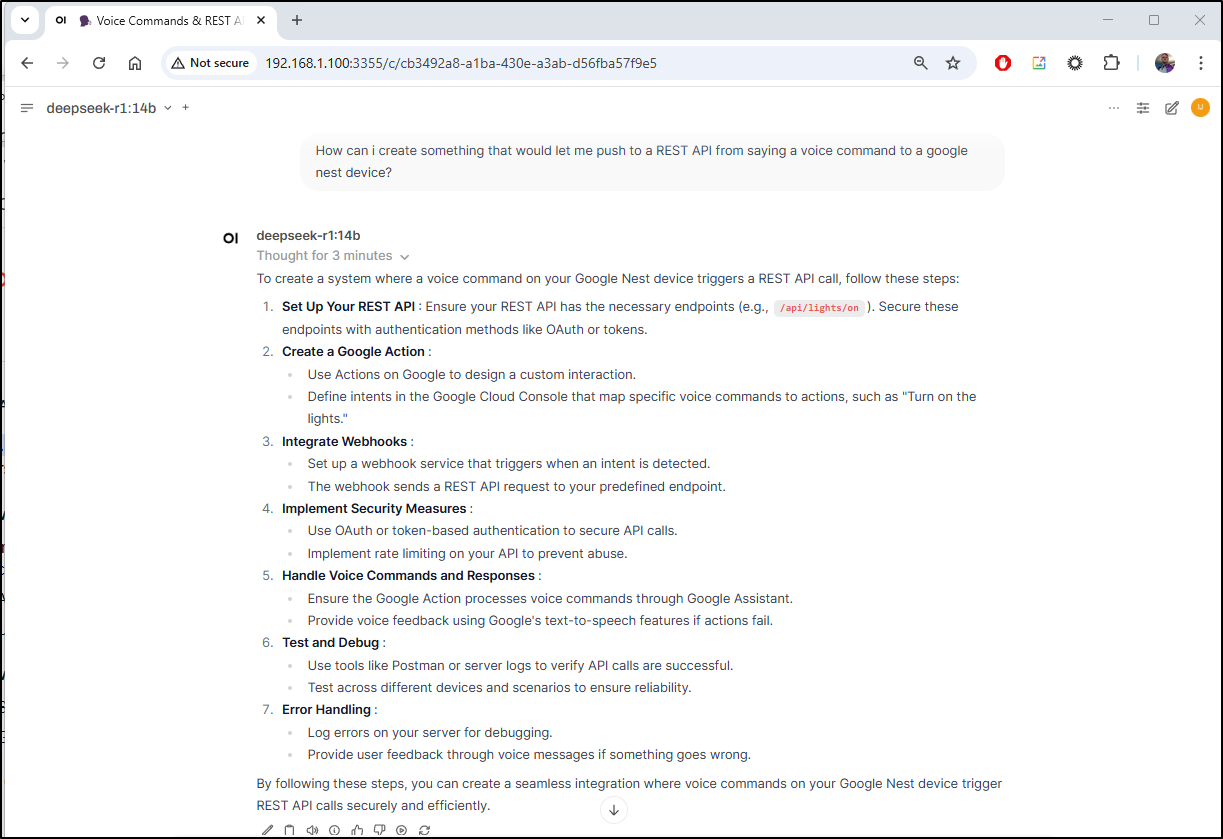Viewport: 1223px width, 839px height.
Task: Copy the response to clipboard
Action: (x=290, y=830)
